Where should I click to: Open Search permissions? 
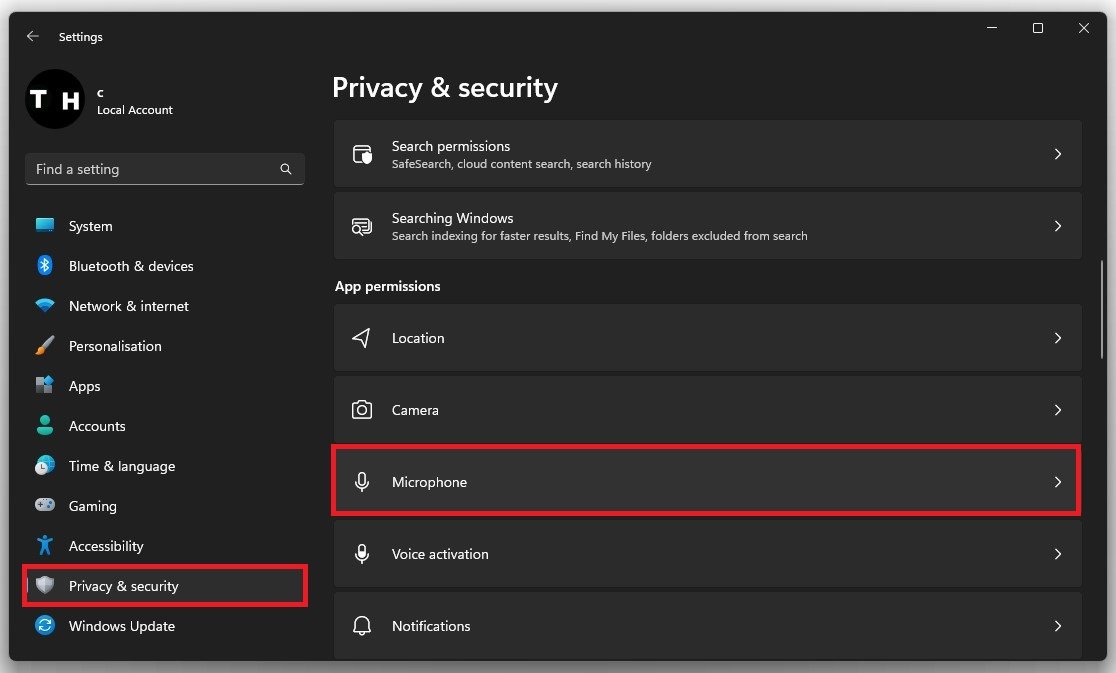[x=707, y=154]
